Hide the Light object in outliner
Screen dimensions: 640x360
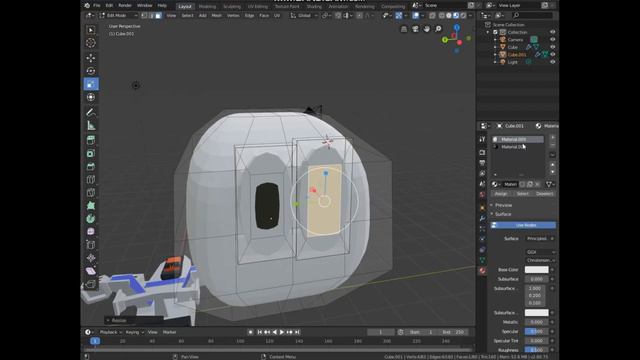(x=553, y=62)
